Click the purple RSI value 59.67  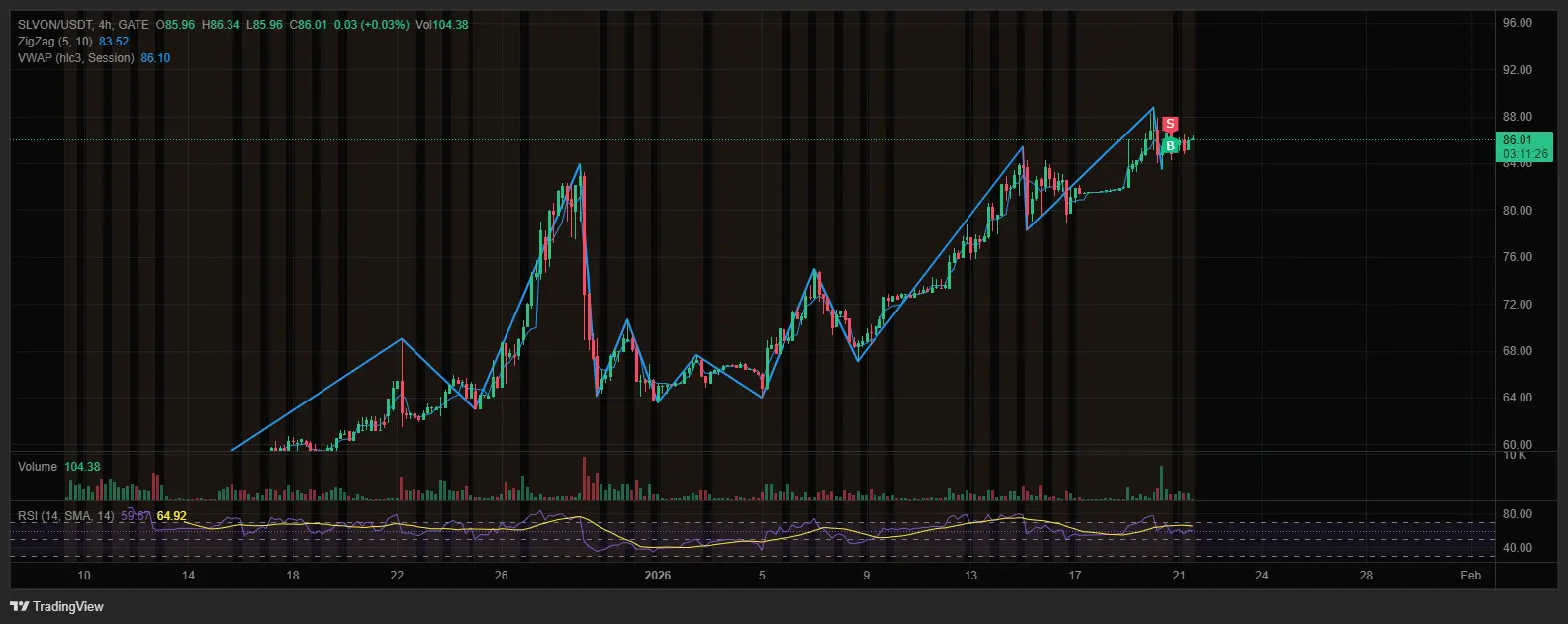pyautogui.click(x=136, y=516)
